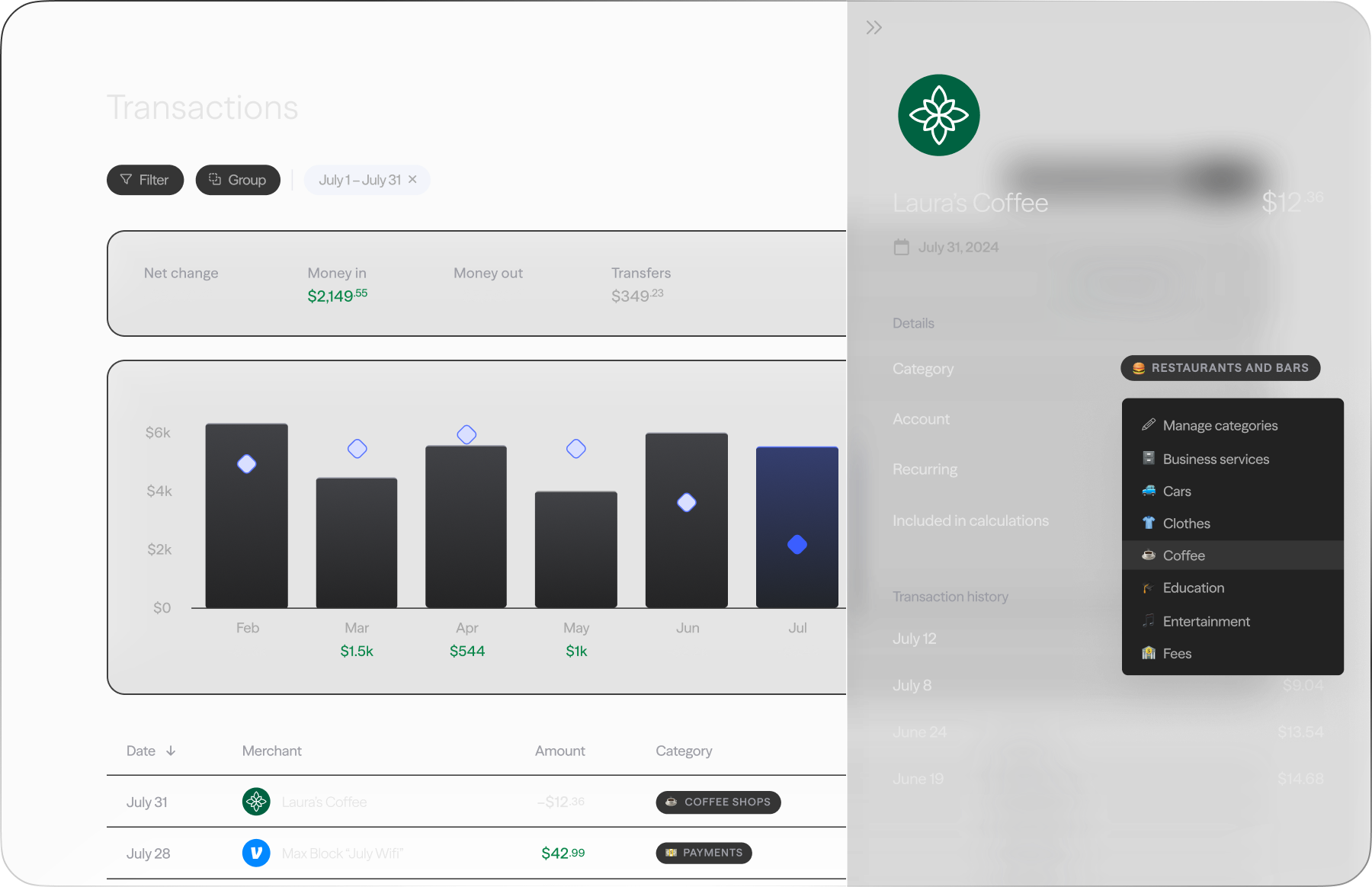The image size is (1372, 887).
Task: Remove the July 1 – July 31 date filter
Action: 412,180
